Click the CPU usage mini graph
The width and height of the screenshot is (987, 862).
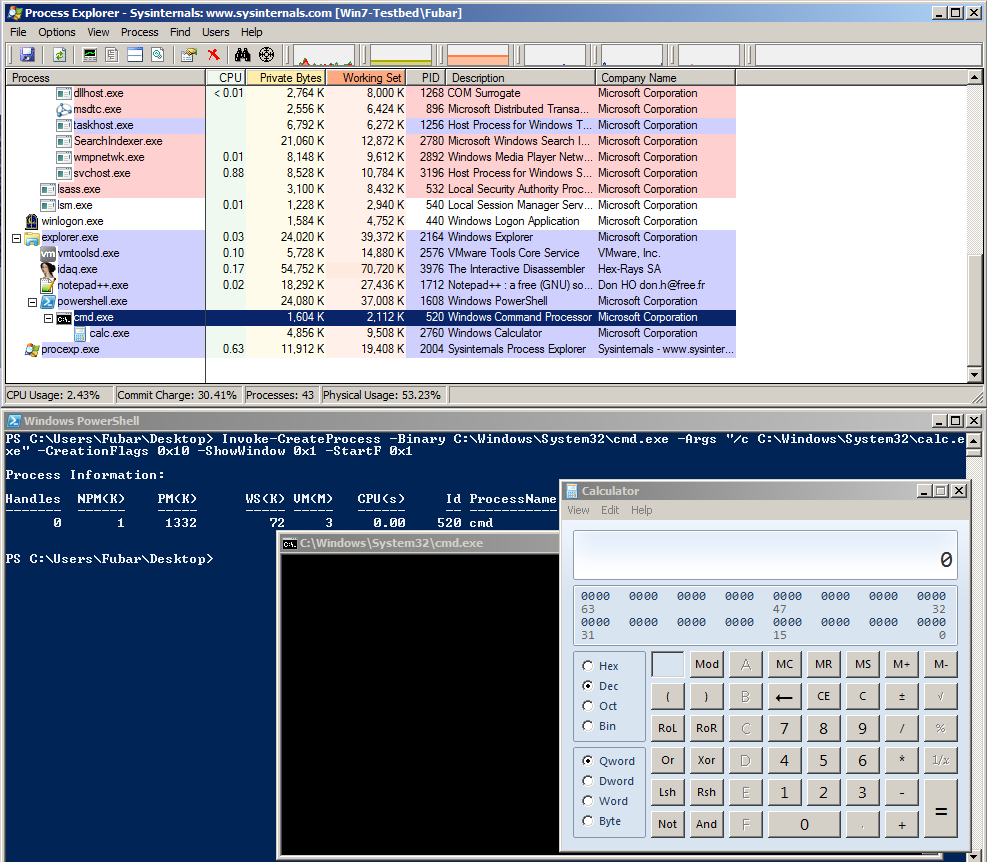pos(324,55)
